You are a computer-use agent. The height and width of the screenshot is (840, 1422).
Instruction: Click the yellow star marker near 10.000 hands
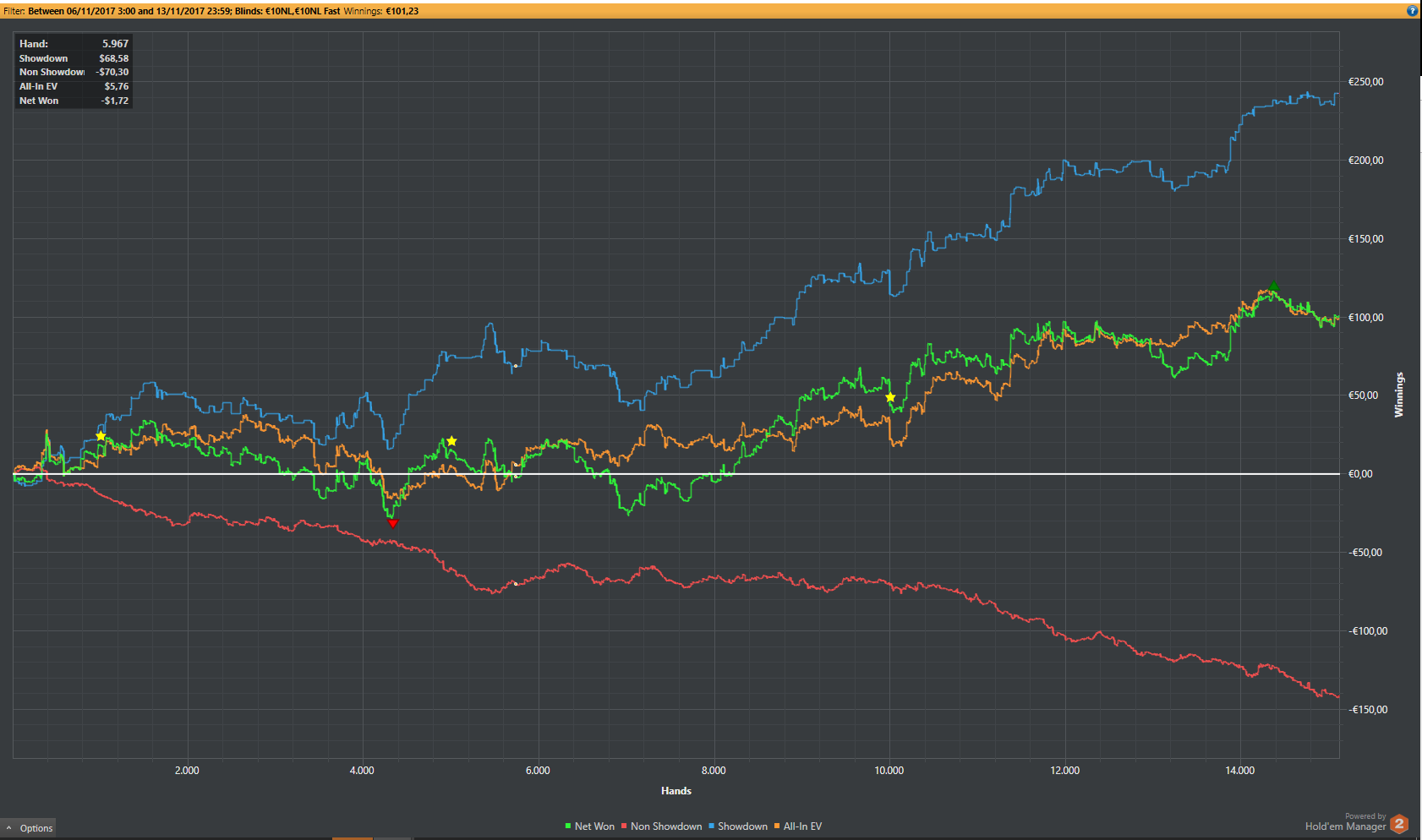(x=890, y=397)
